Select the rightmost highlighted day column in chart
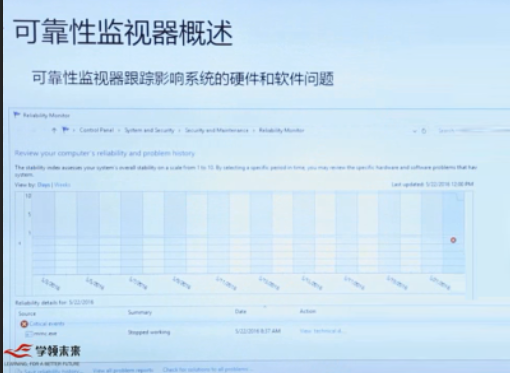Viewport: 510px width, 373px height. pos(454,233)
